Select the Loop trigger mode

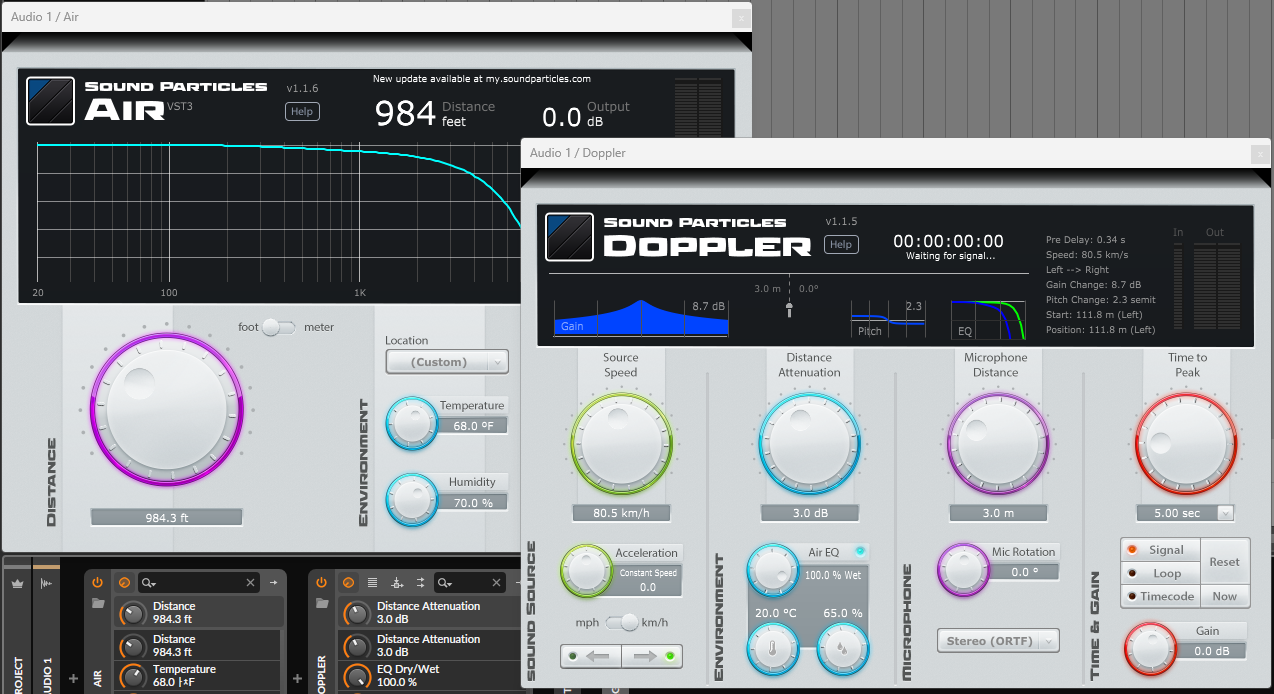pyautogui.click(x=1159, y=573)
